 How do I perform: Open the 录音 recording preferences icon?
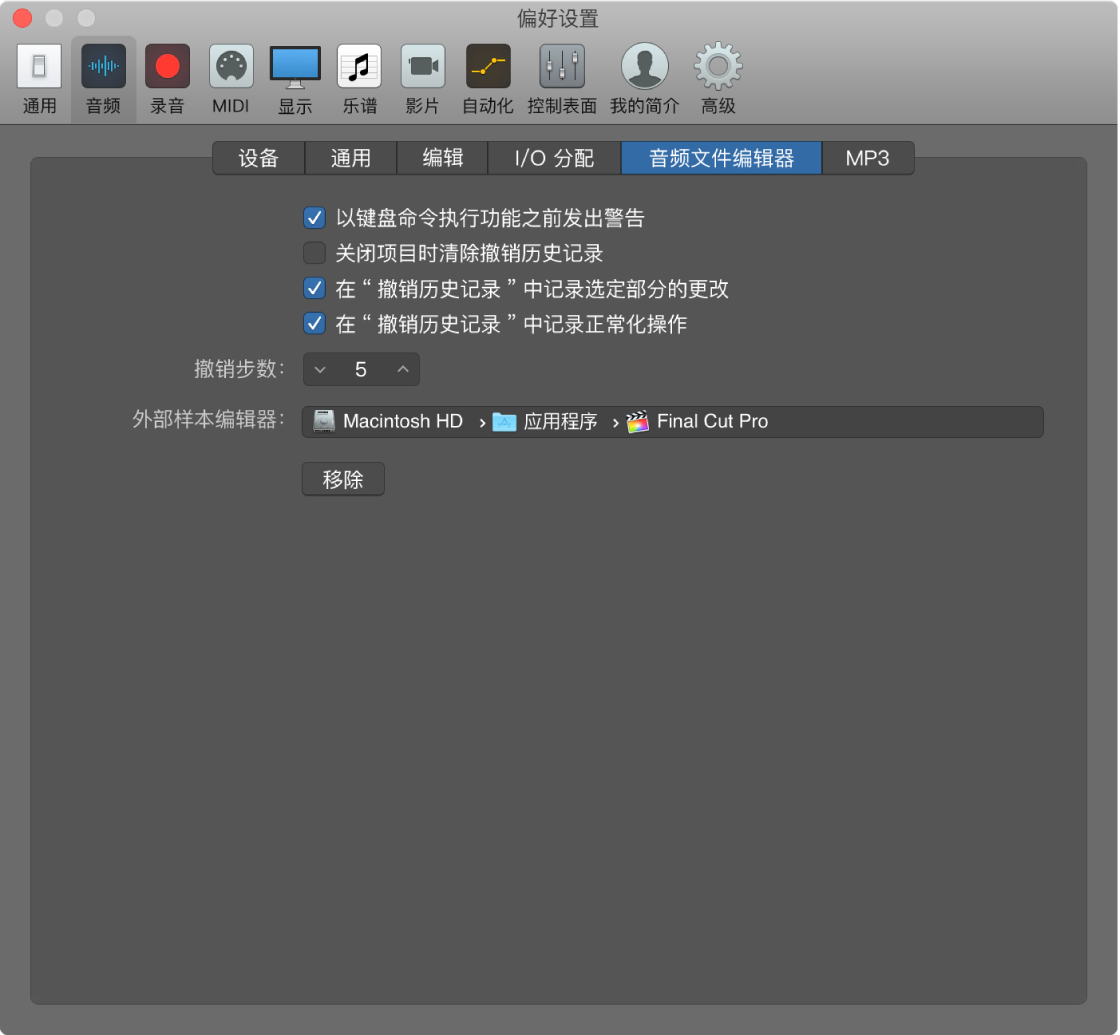pos(167,66)
